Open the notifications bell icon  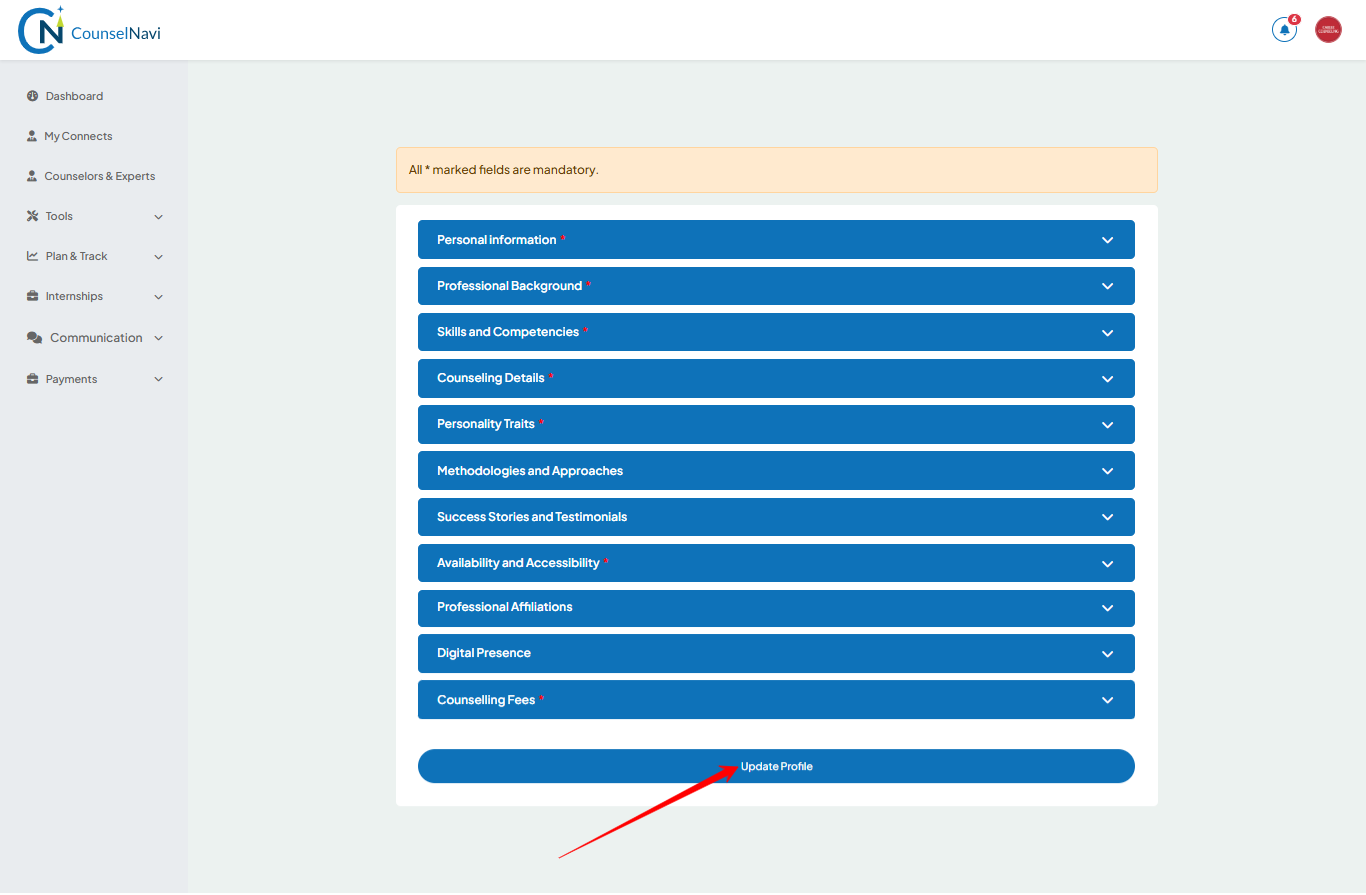tap(1284, 30)
